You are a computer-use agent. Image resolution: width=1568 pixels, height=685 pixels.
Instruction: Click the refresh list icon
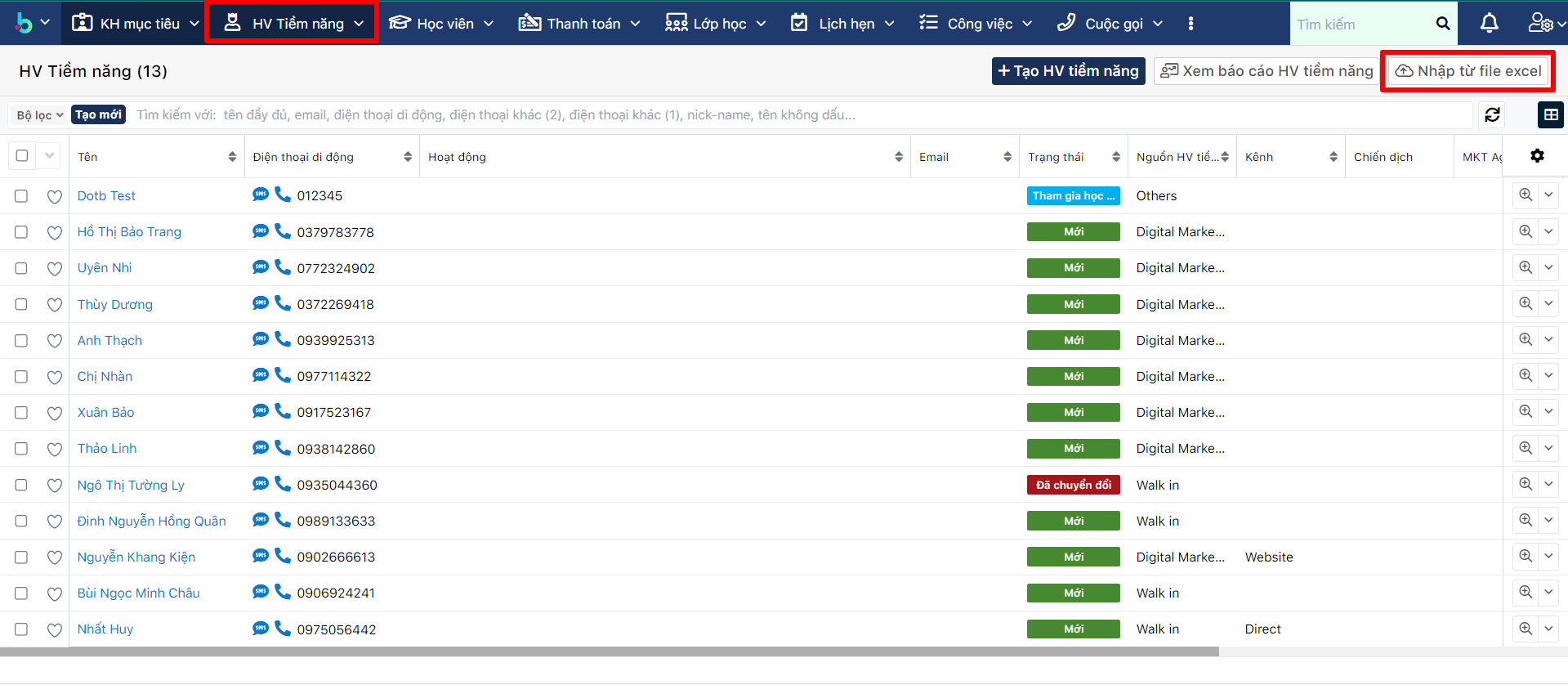point(1492,115)
